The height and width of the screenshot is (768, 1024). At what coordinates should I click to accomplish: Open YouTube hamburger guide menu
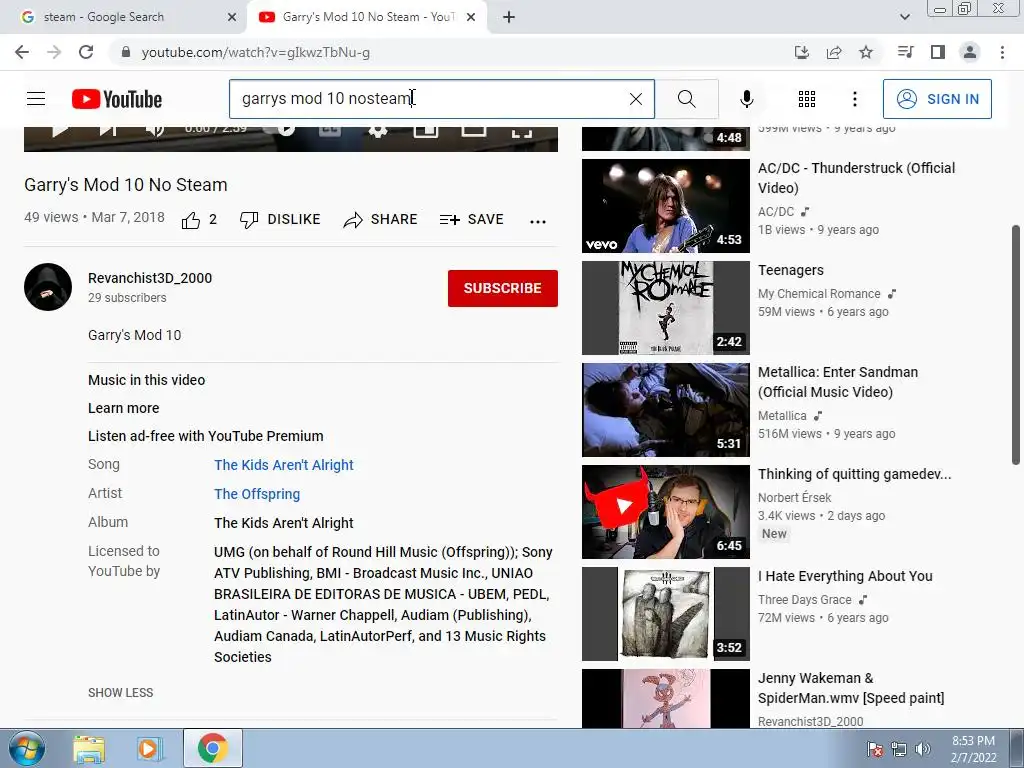click(36, 99)
